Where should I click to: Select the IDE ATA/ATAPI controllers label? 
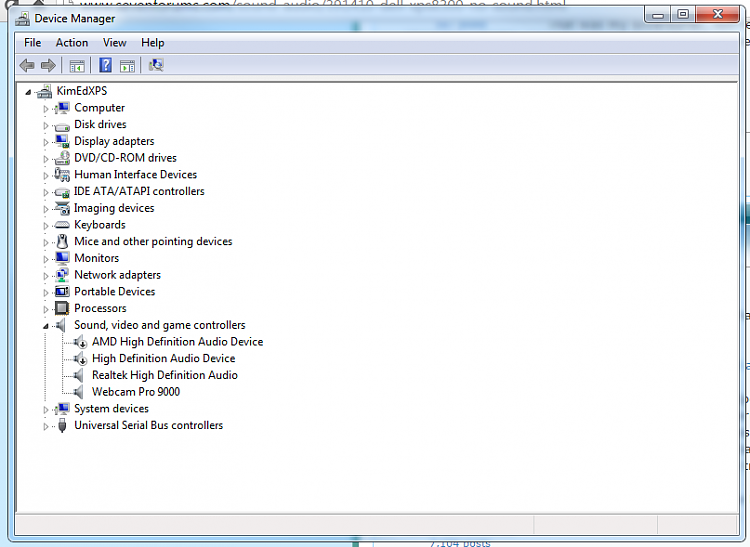(x=139, y=191)
